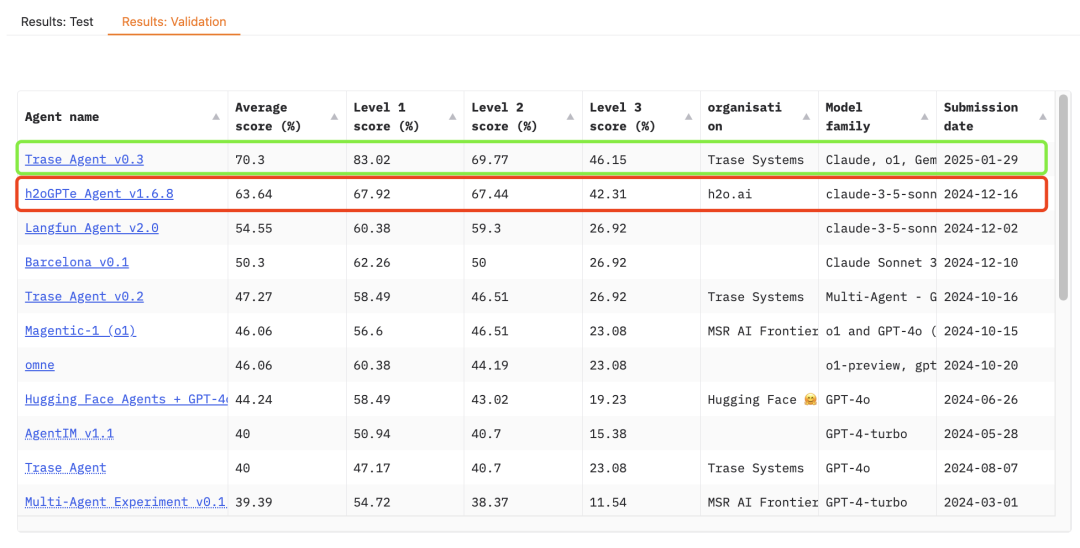Click AgentIM v1.1 link
Viewport: 1080px width, 548px height.
69,434
